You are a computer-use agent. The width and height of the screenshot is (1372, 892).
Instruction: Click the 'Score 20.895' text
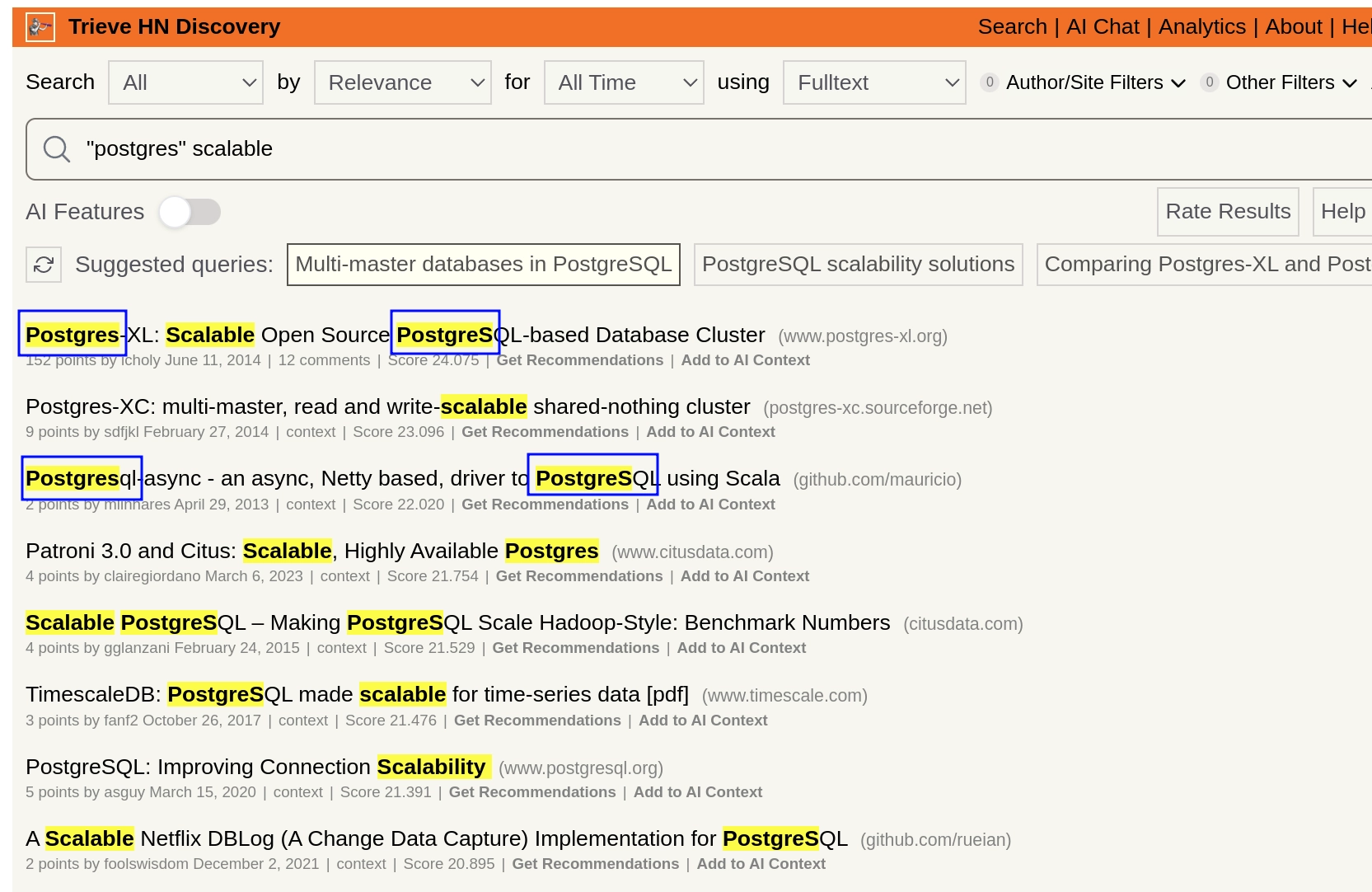449,864
